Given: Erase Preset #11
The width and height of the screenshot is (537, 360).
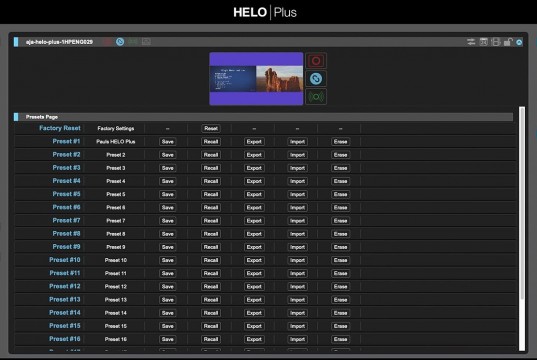Looking at the screenshot, I should click(x=340, y=273).
